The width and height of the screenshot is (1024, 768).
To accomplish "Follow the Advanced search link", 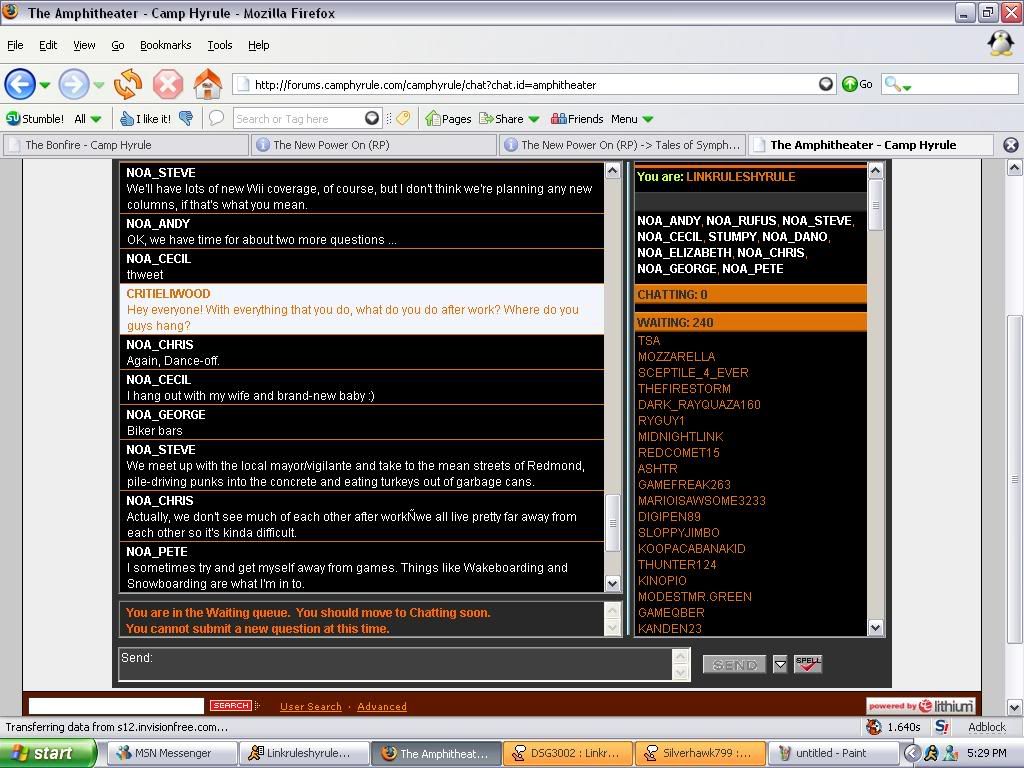I will pyautogui.click(x=382, y=707).
